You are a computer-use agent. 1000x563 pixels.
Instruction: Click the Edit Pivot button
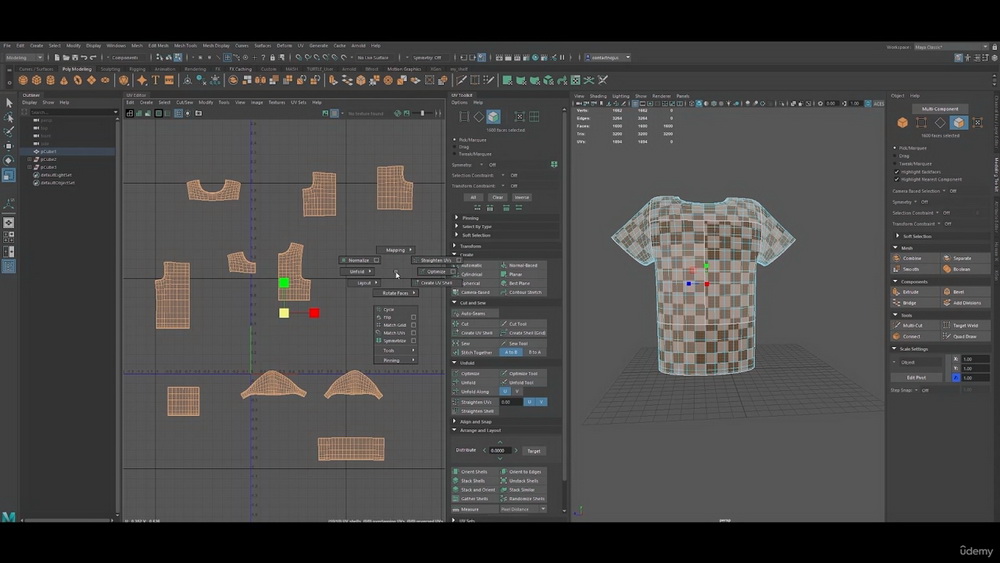click(x=916, y=377)
